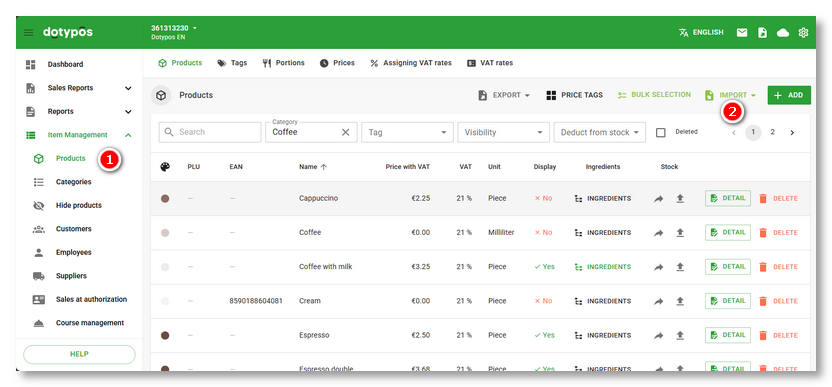Delete the Espresso product
Viewport: 832px width, 387px height.
(x=778, y=336)
